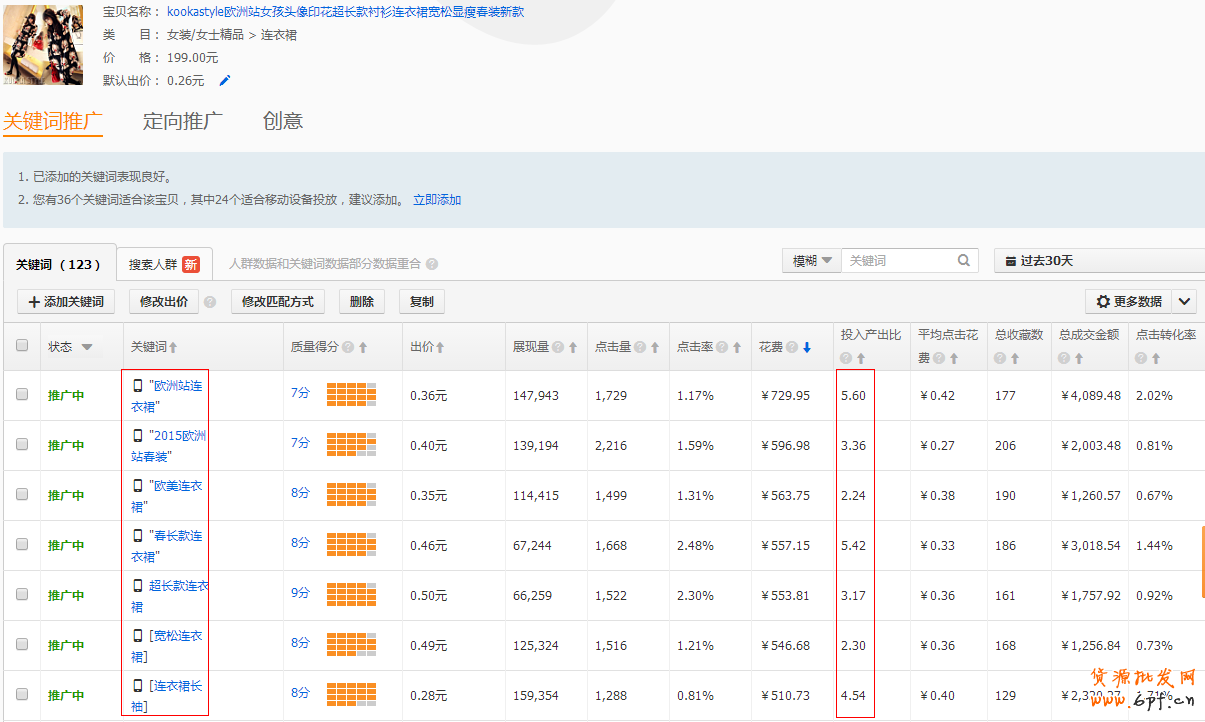Viewport: 1205px width, 722px height.
Task: Switch to the 定向推广 tab
Action: click(x=182, y=121)
